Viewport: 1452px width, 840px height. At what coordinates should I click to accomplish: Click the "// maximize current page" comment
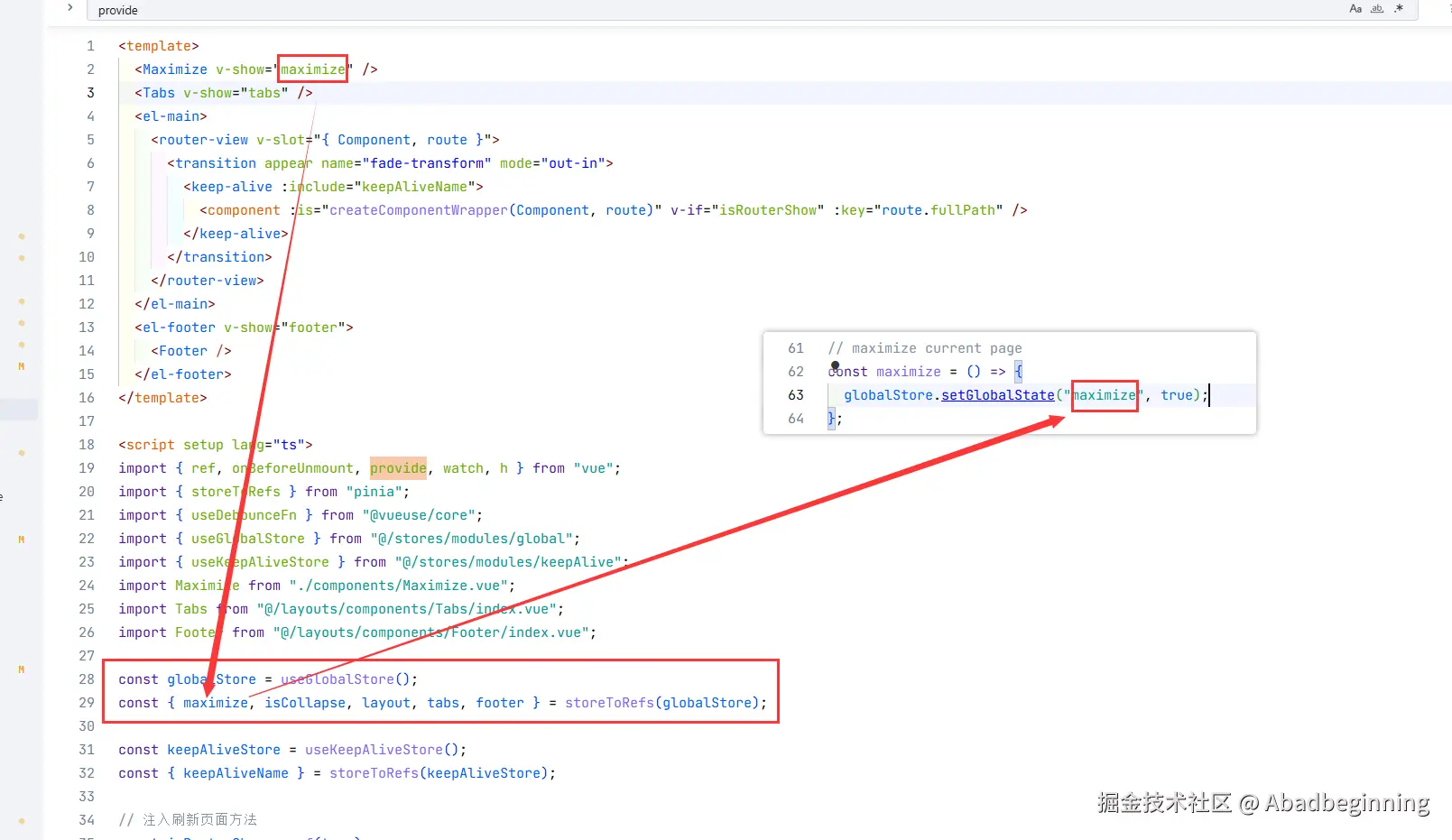[x=925, y=348]
